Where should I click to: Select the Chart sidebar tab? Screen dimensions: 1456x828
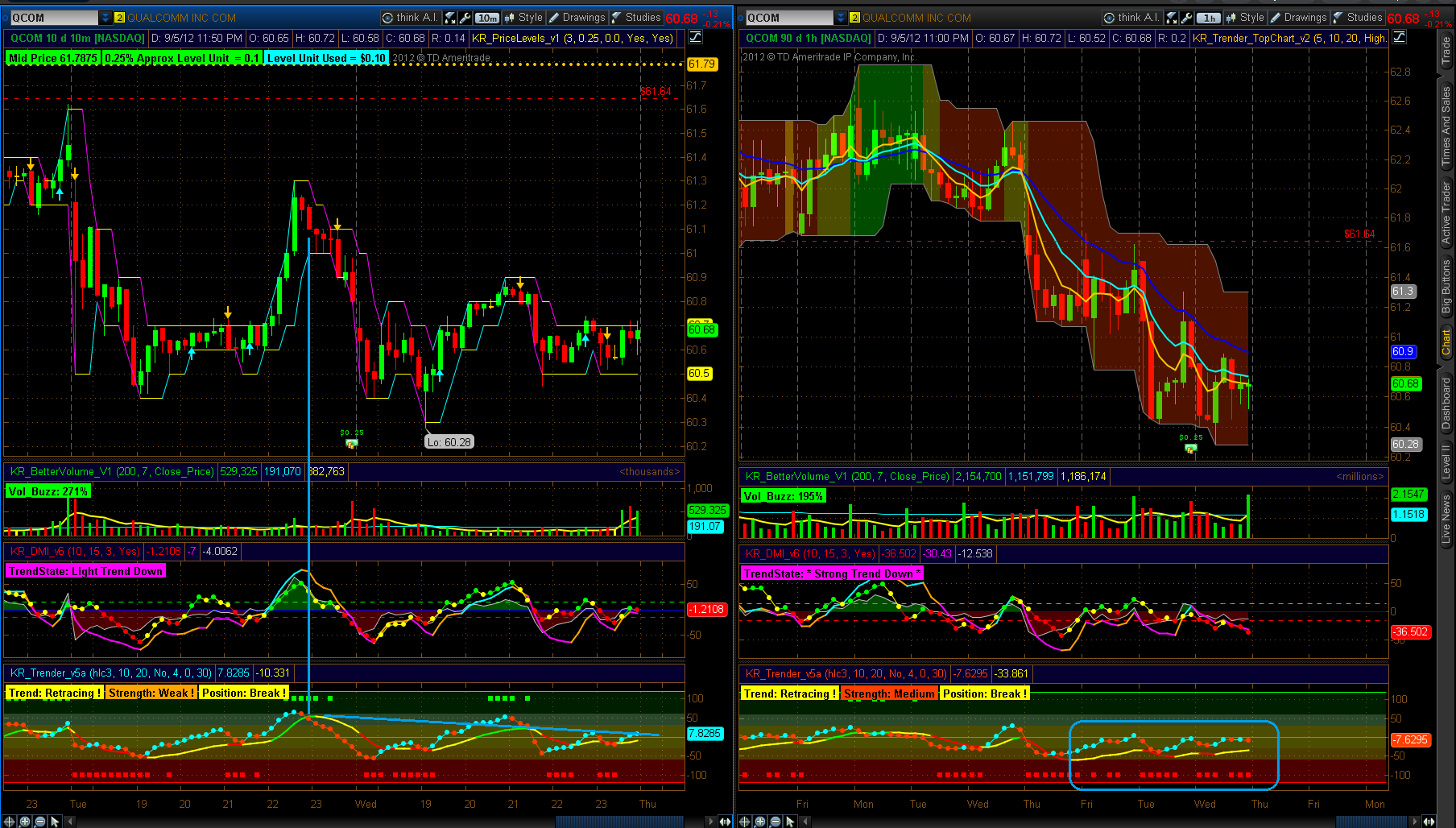(x=1446, y=342)
